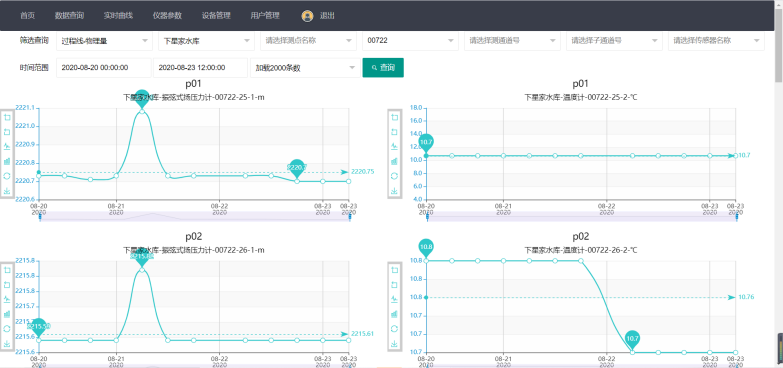The image size is (783, 368).
Task: Switch p02 temperature chart 00722-26-2 to bar view
Action: 394,314
